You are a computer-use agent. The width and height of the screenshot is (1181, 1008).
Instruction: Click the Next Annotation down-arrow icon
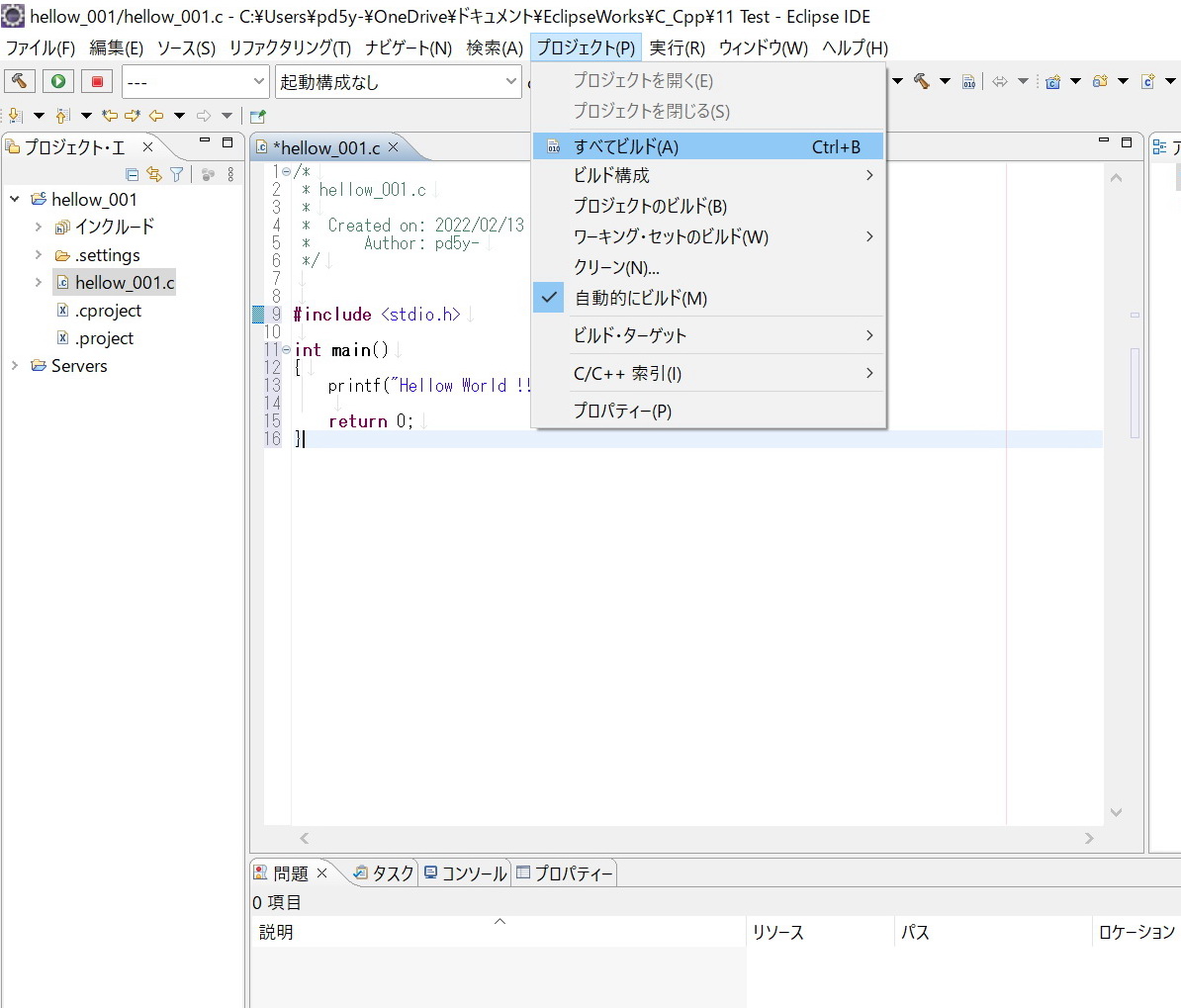[16, 116]
